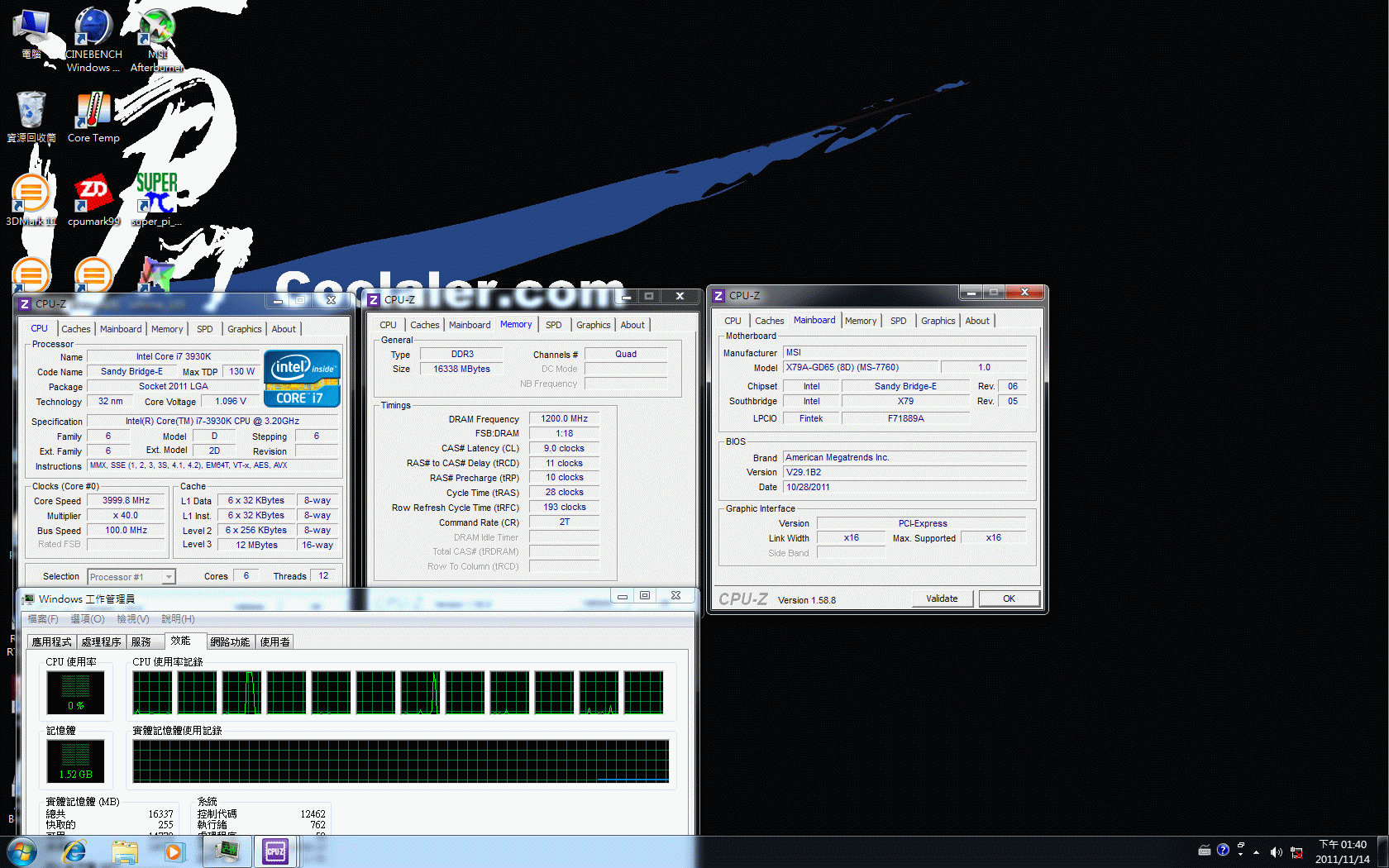The image size is (1389, 868).
Task: Open 選項(O) menu in Task Manager
Action: click(x=88, y=619)
